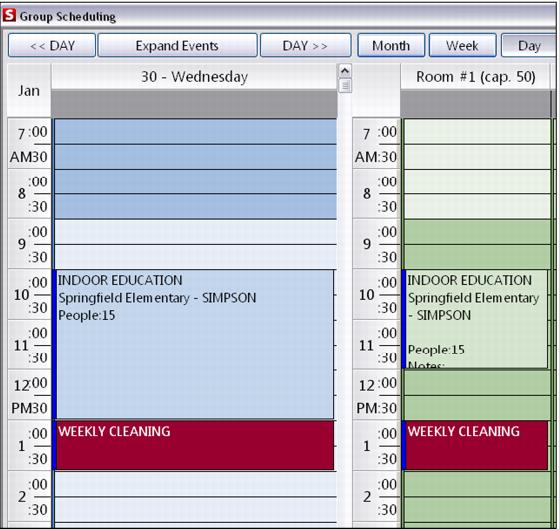Select the 8:00 slot on Wednesday
559x529 pixels.
point(195,182)
